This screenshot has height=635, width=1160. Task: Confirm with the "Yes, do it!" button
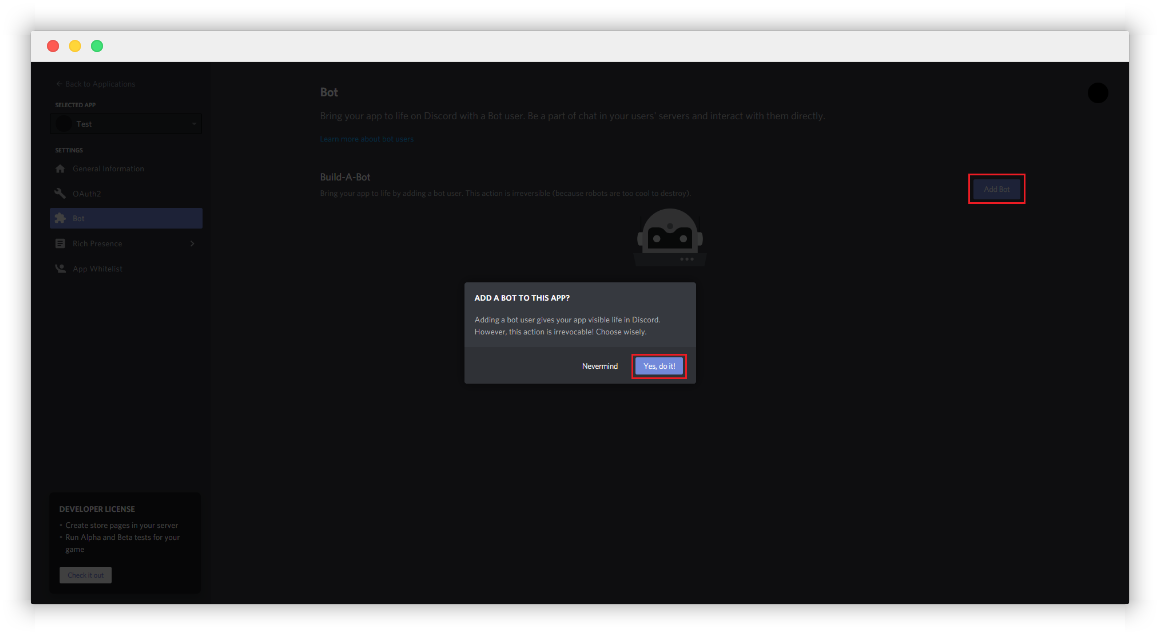click(659, 366)
